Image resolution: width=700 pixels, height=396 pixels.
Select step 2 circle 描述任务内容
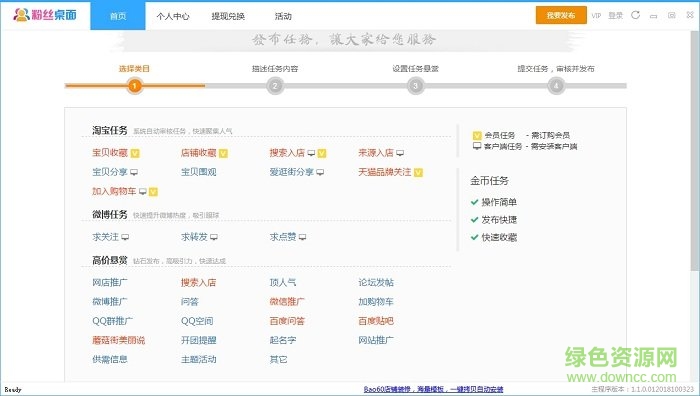pyautogui.click(x=275, y=86)
